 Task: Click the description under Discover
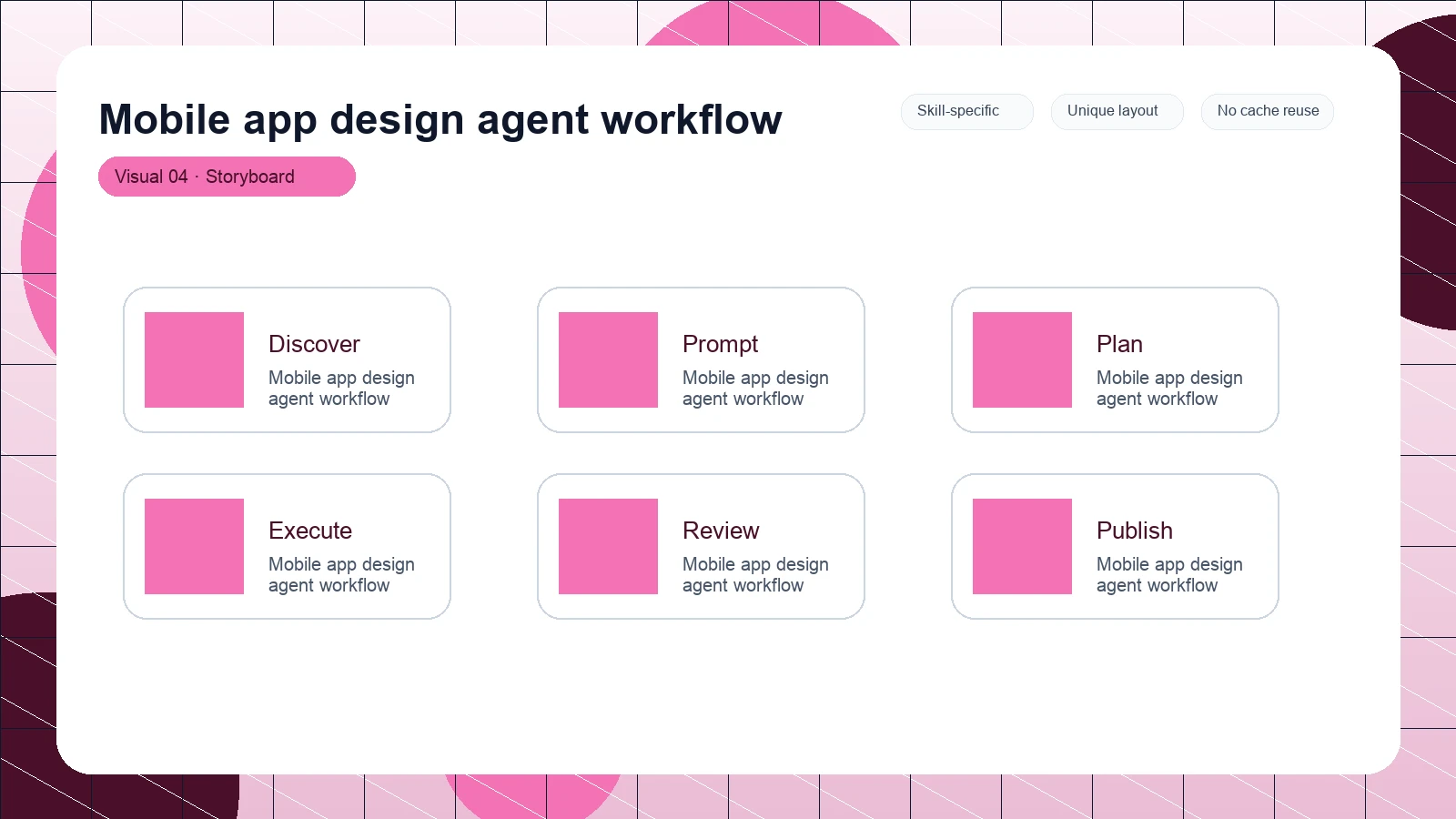tap(341, 389)
